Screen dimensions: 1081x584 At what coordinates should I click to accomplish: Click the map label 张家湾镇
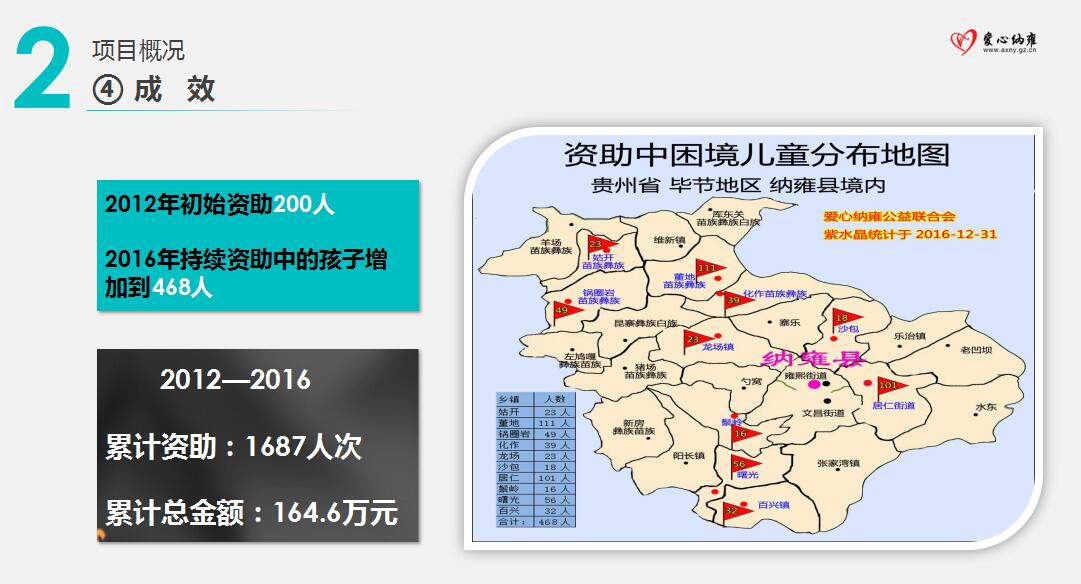click(x=838, y=463)
